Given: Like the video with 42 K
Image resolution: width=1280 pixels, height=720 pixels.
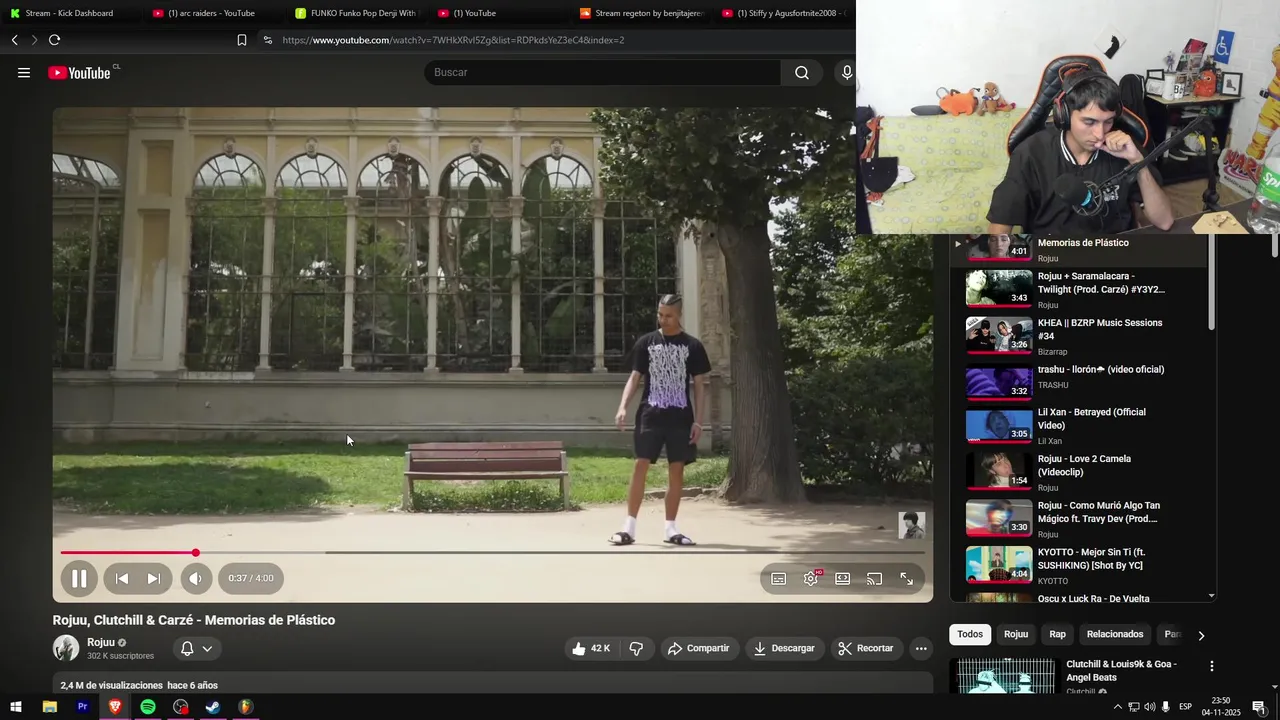Looking at the screenshot, I should tap(591, 648).
